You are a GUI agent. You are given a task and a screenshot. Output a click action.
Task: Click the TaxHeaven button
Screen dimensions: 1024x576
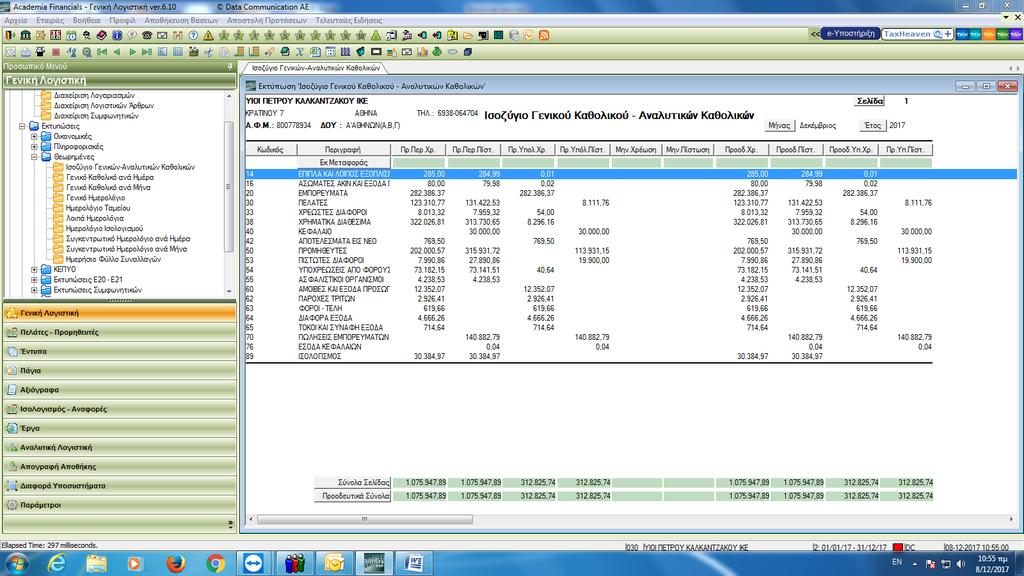[x=917, y=34]
